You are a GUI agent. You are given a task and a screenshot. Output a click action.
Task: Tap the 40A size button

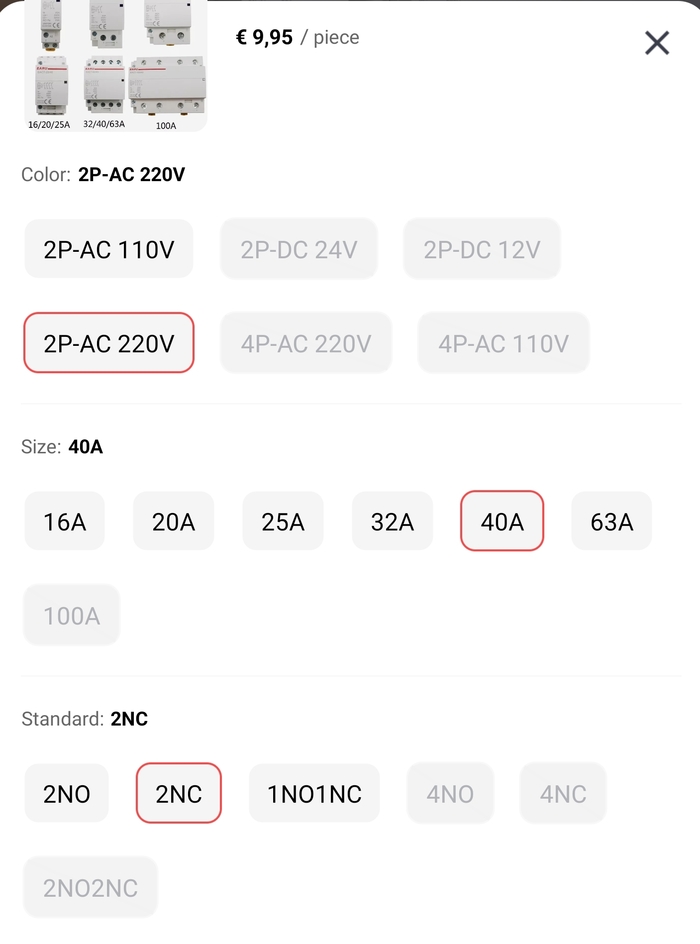(x=502, y=521)
